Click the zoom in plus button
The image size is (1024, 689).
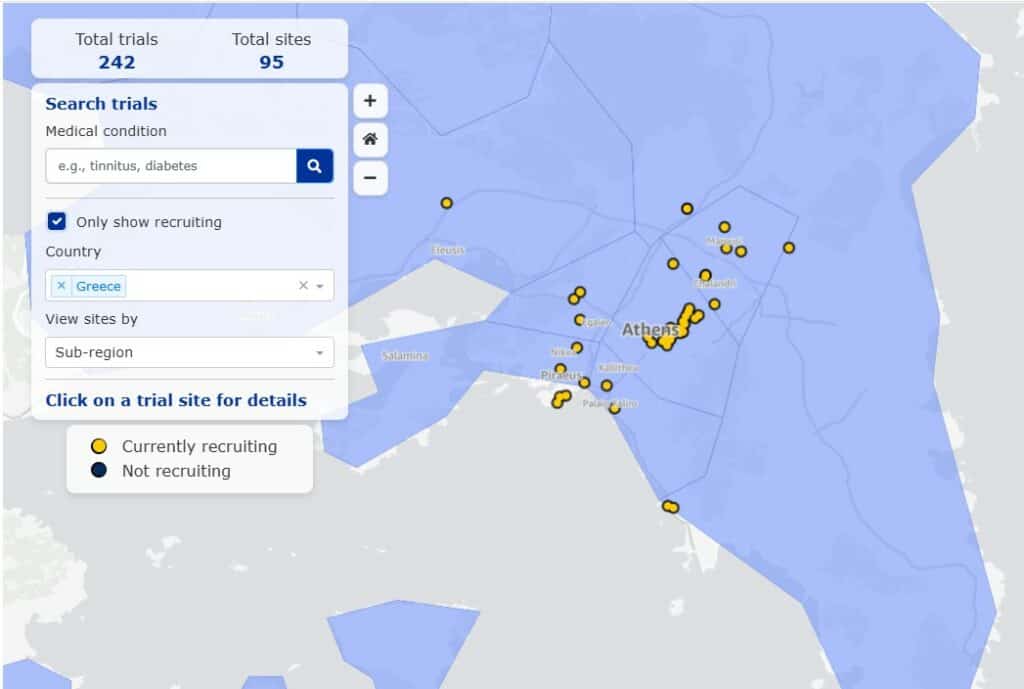point(370,101)
